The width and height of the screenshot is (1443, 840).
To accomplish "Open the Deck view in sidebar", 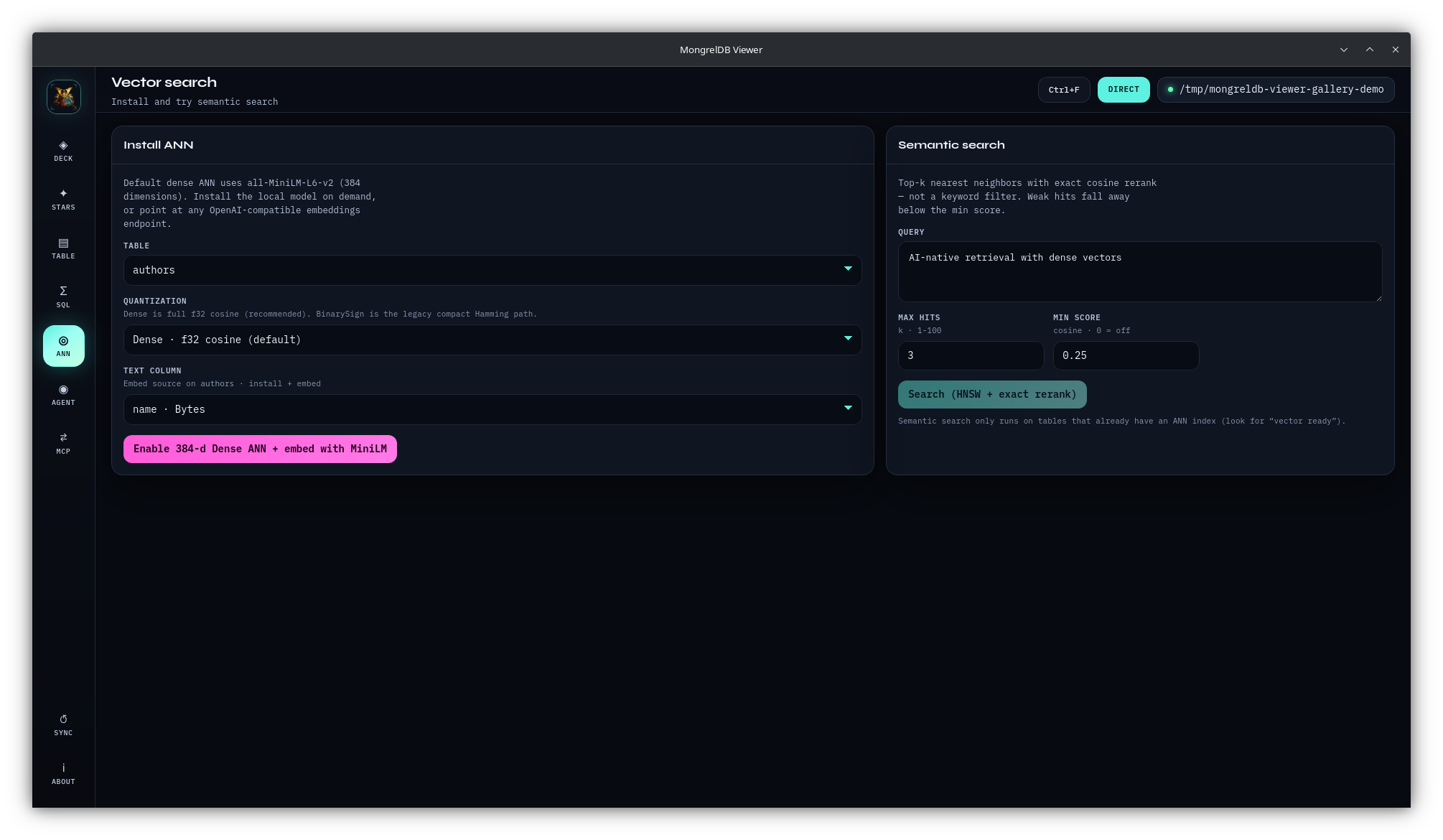I will [x=63, y=151].
